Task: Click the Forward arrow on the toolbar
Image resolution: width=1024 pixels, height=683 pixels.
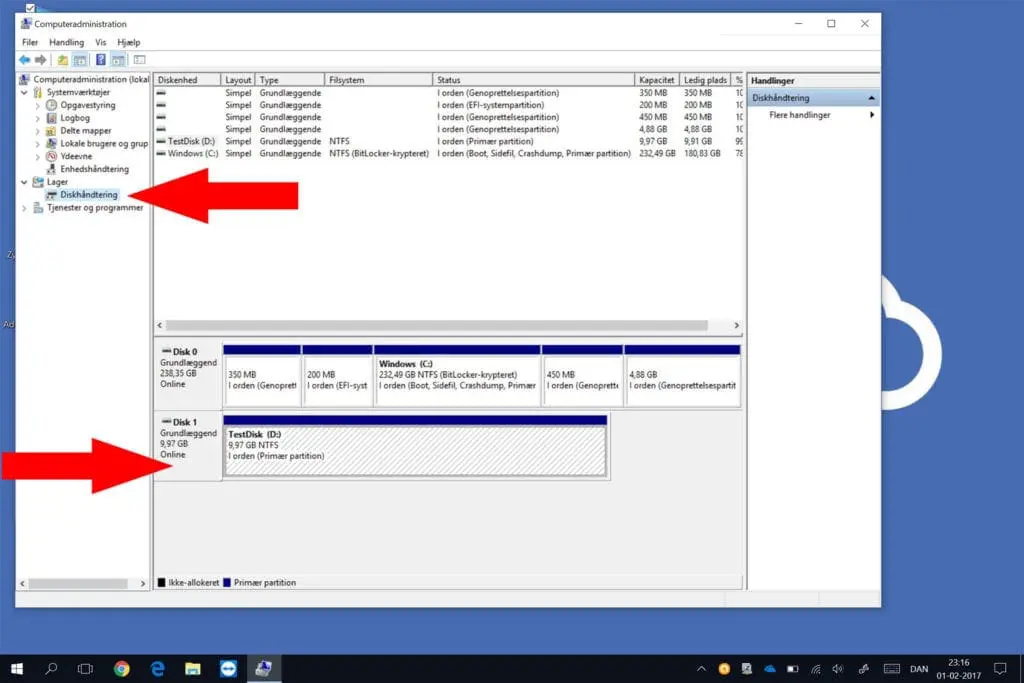Action: [41, 59]
